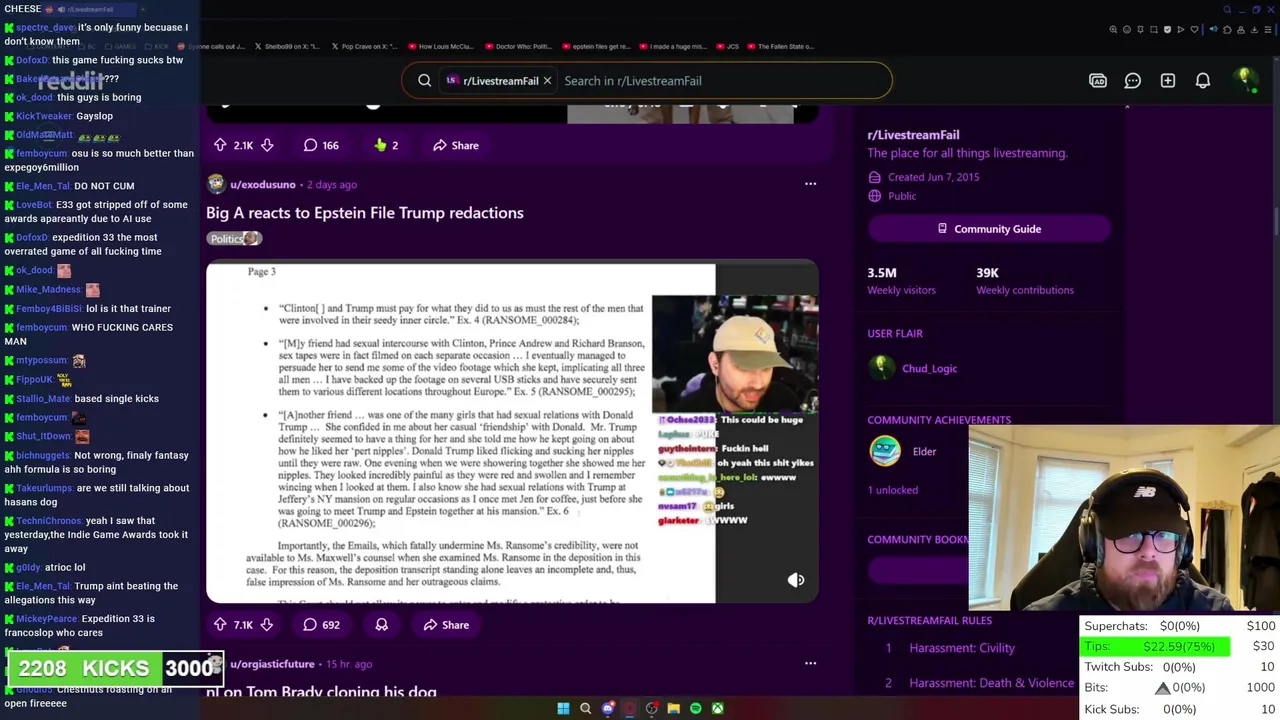Click the Politics flair tag
1280x720 pixels.
[234, 238]
